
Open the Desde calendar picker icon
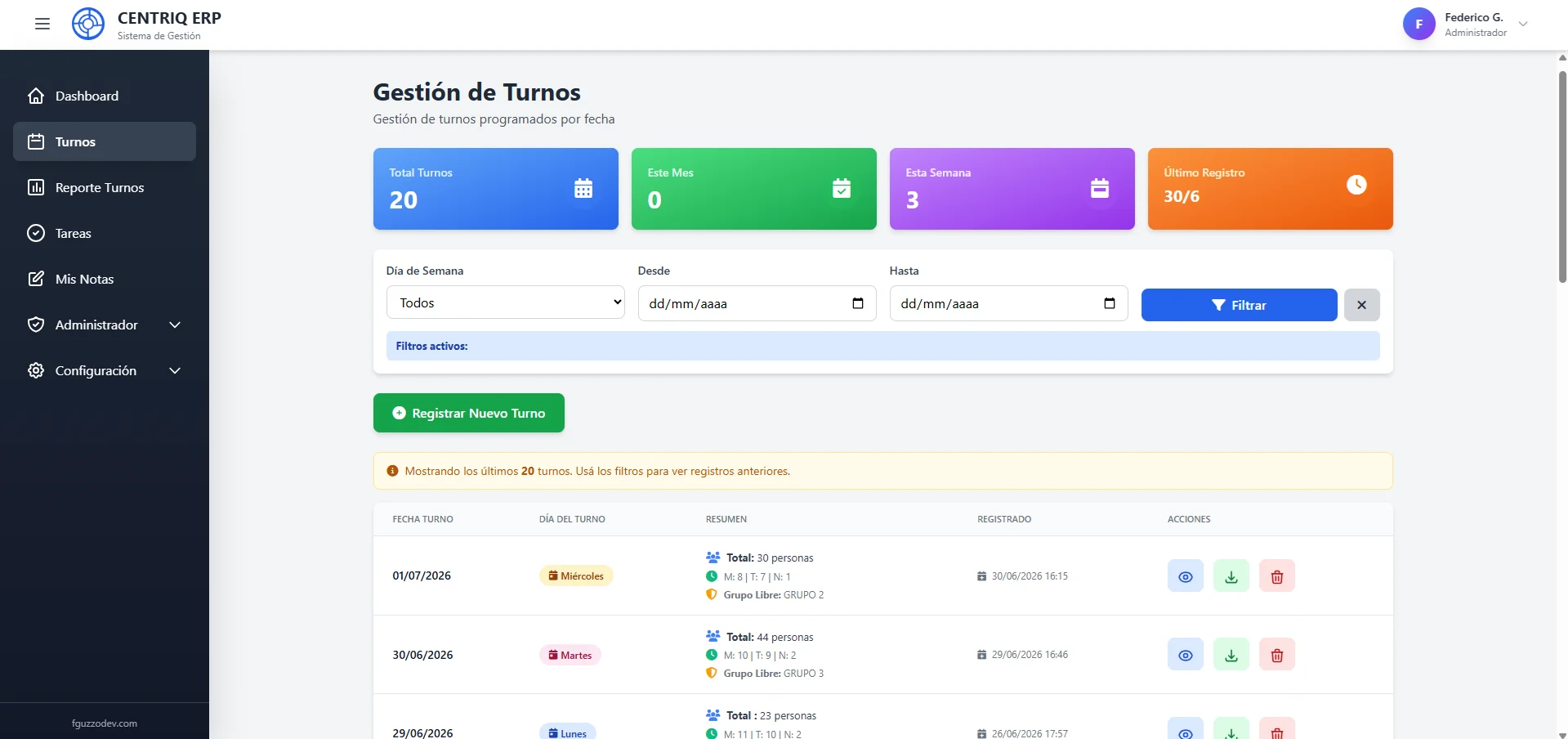tap(858, 303)
